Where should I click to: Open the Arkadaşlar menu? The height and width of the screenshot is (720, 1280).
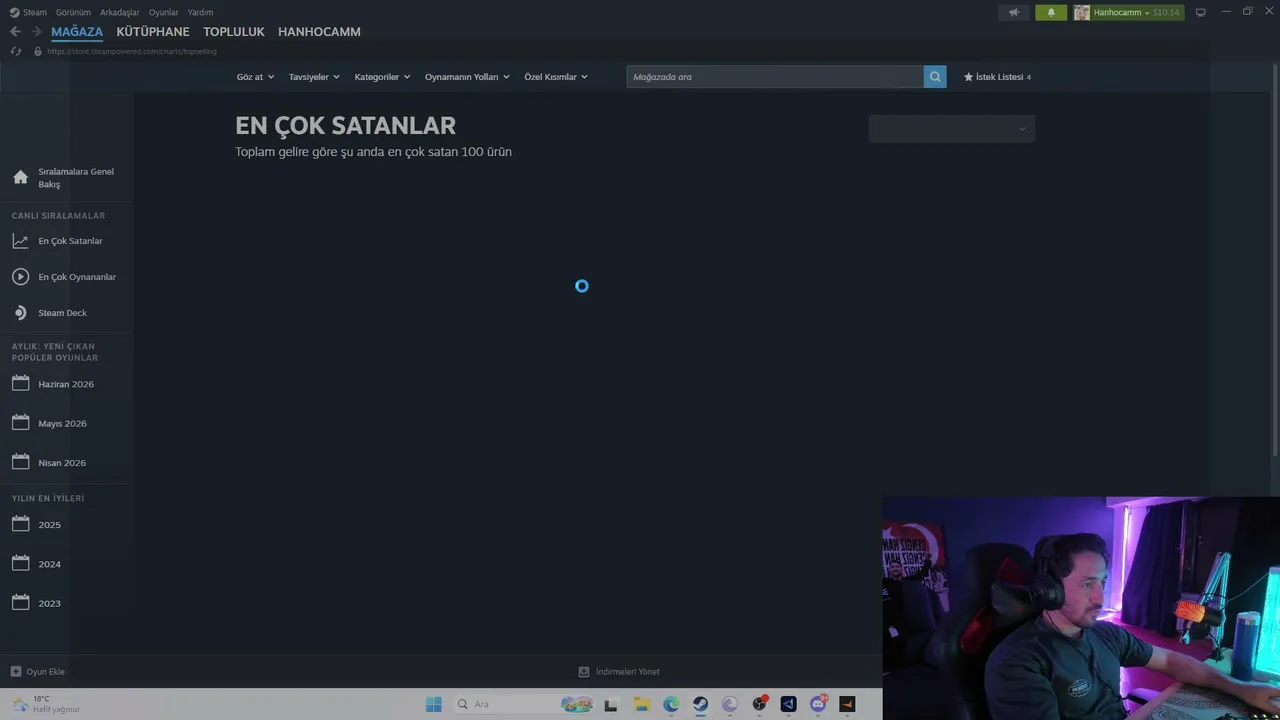[x=120, y=13]
